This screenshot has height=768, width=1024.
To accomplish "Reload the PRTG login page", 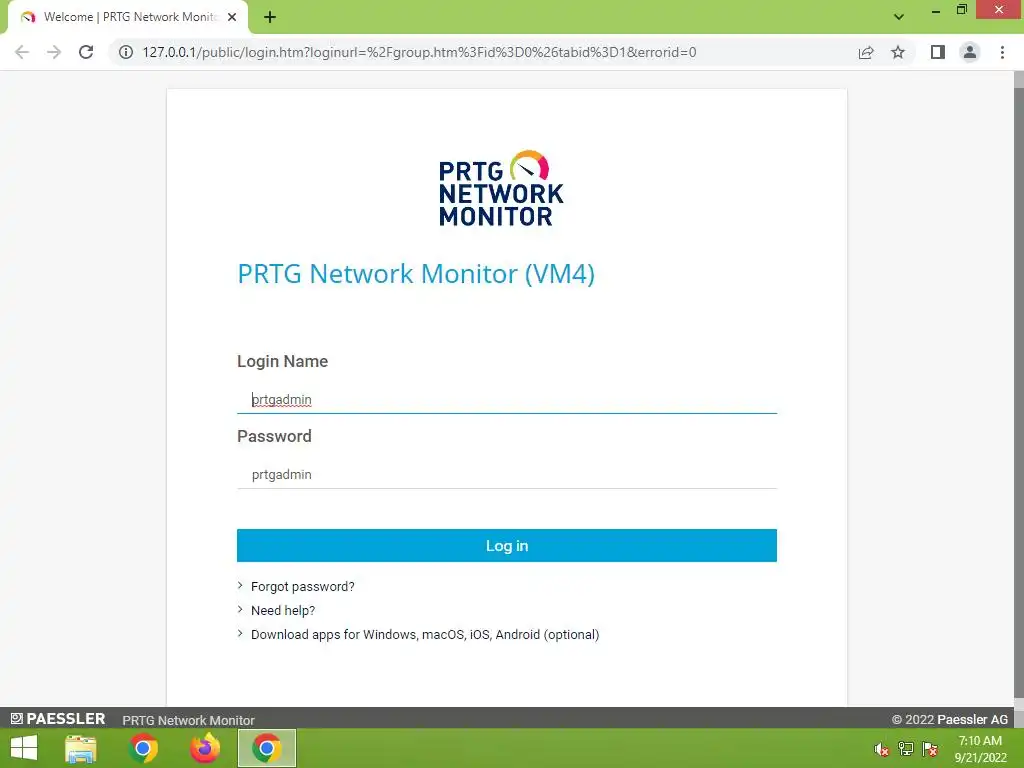I will coord(86,52).
